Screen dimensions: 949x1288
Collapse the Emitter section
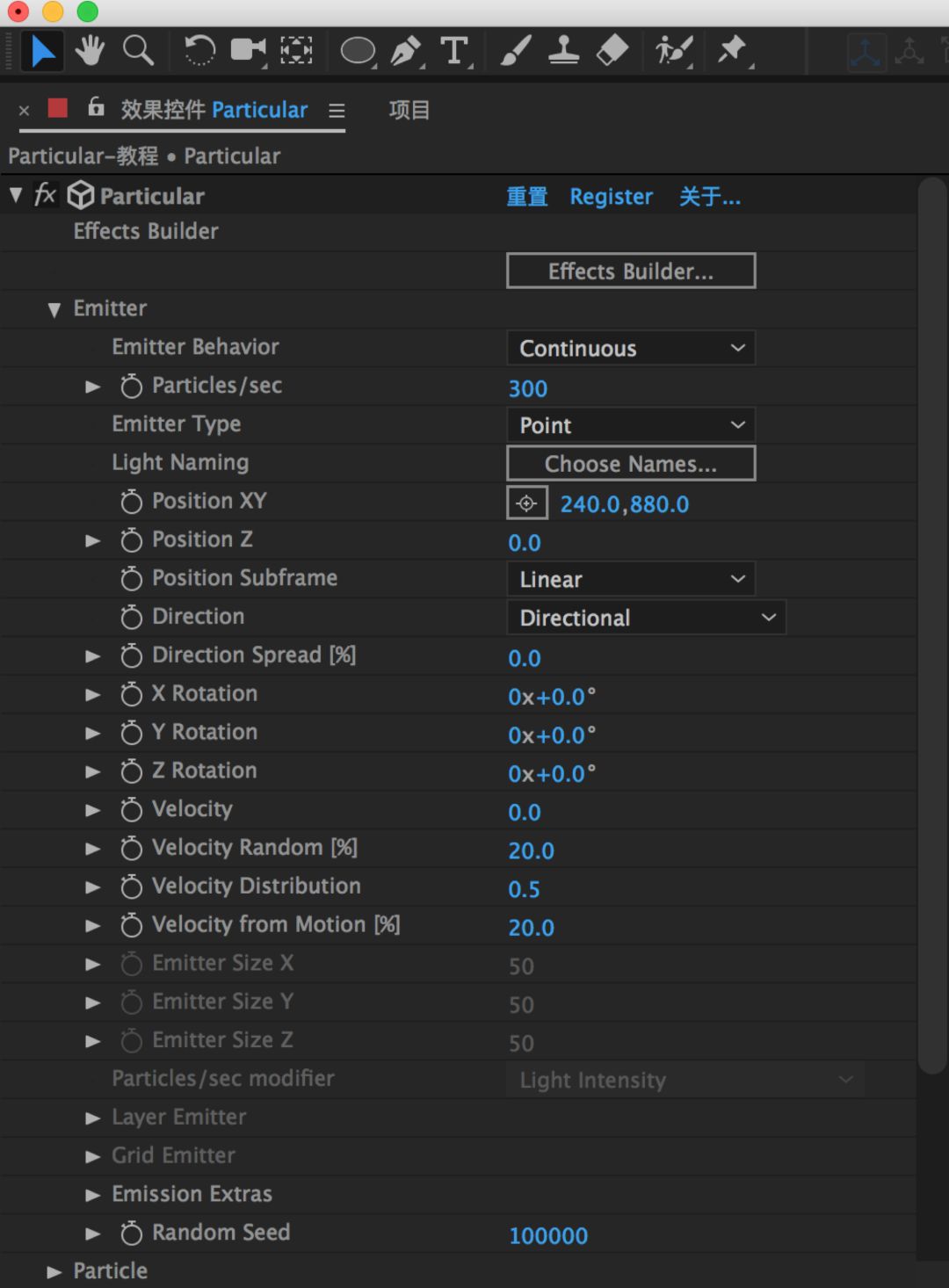pyautogui.click(x=54, y=309)
